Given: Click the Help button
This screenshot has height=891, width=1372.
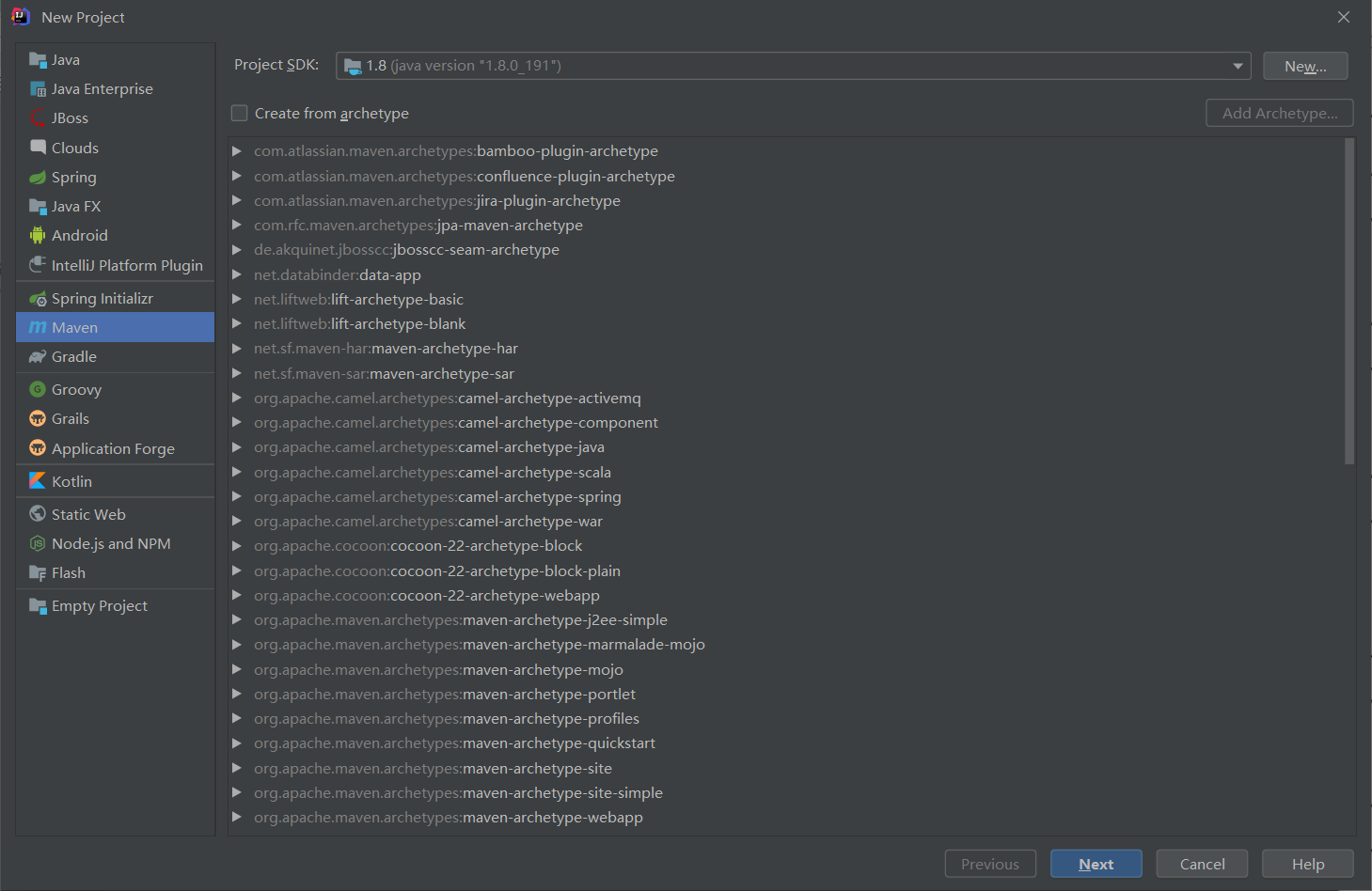Looking at the screenshot, I should [x=1307, y=864].
